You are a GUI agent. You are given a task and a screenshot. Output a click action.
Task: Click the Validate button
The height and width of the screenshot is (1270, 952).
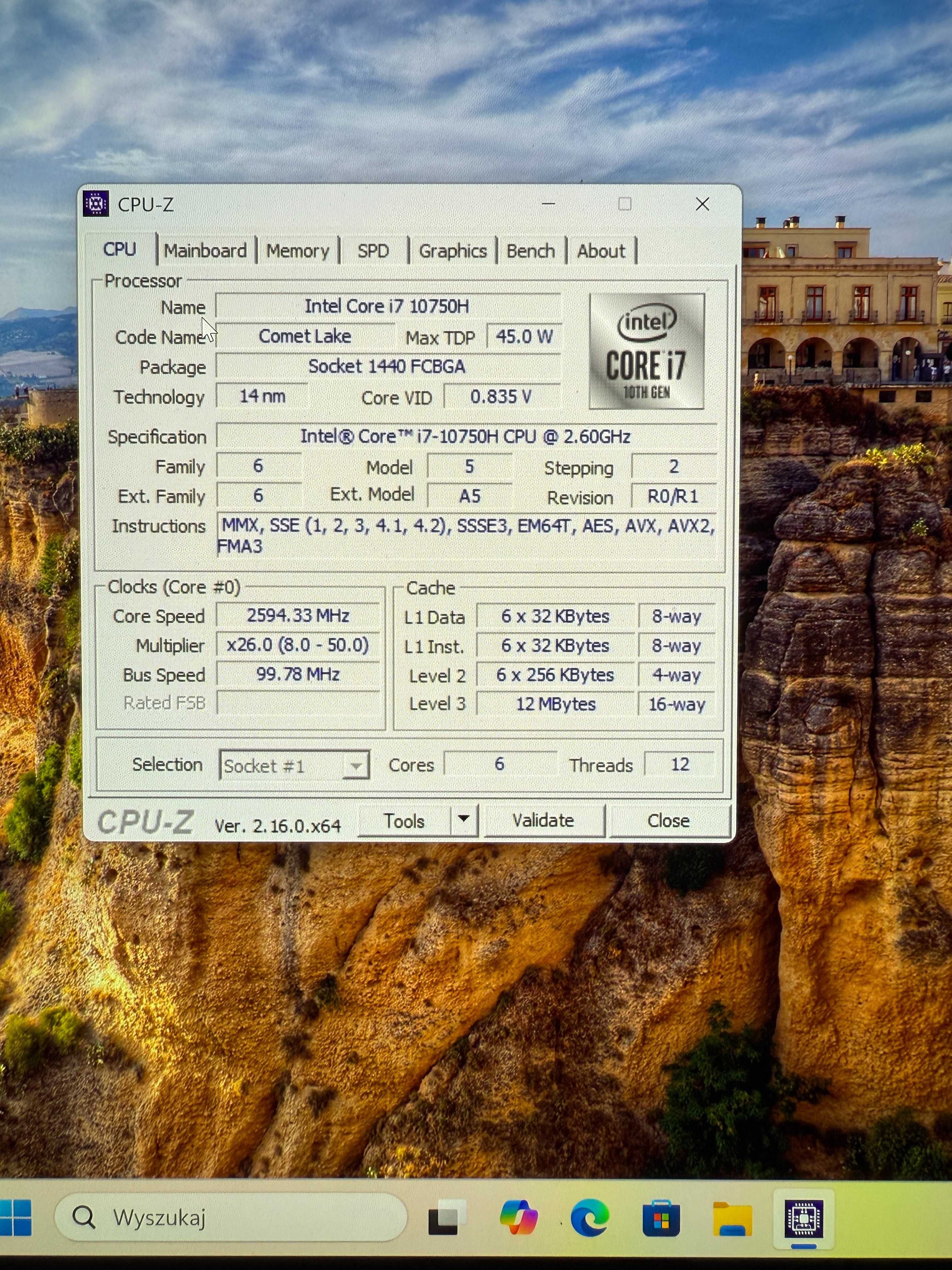543,821
